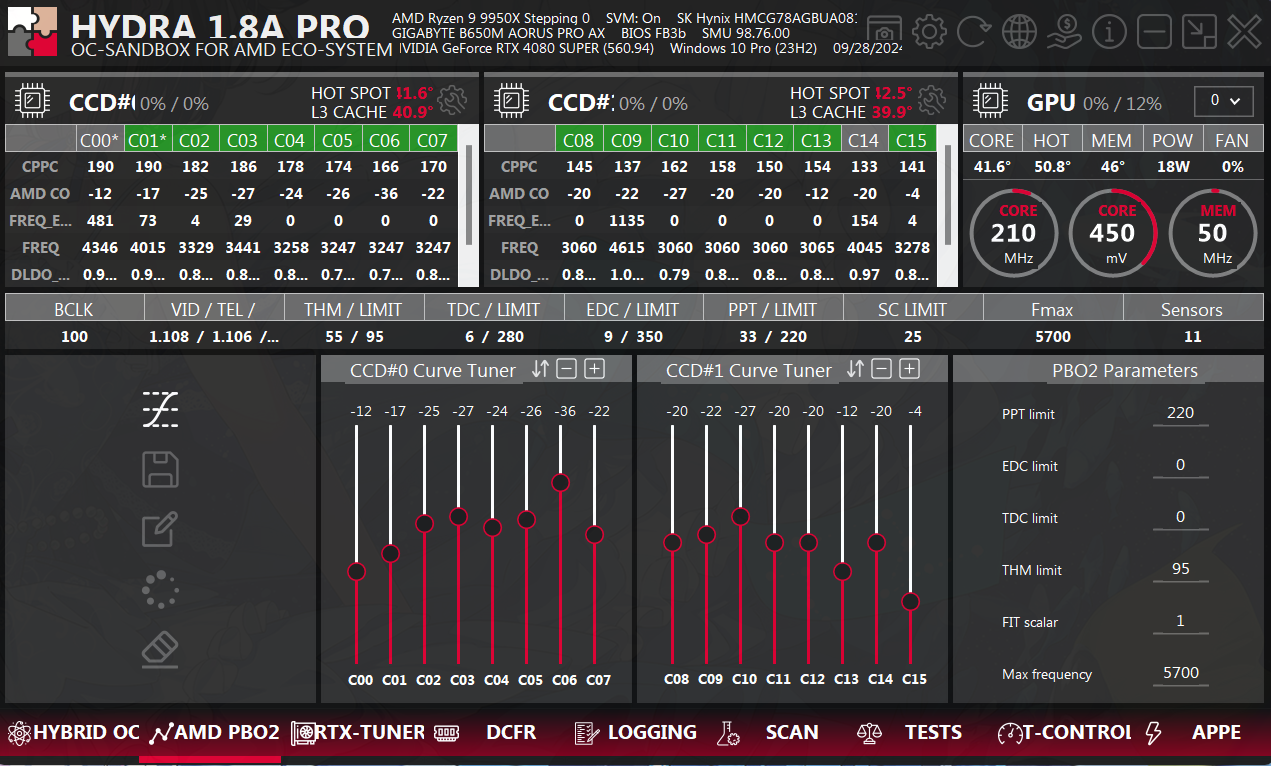This screenshot has width=1271, height=766.
Task: Open the info icon in header
Action: point(1109,32)
